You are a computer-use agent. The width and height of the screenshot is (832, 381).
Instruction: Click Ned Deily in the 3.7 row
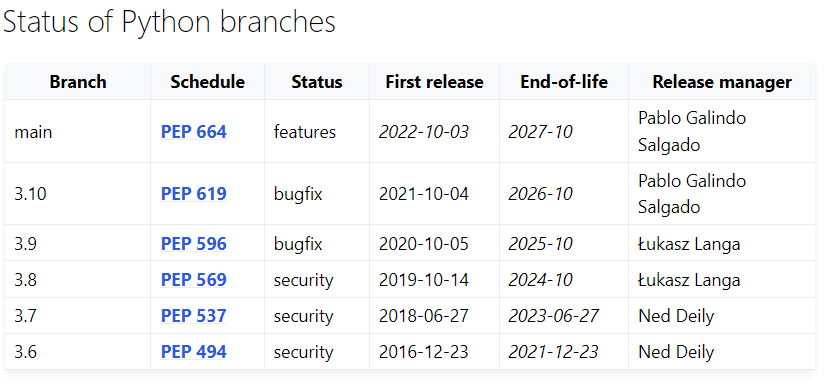click(677, 316)
